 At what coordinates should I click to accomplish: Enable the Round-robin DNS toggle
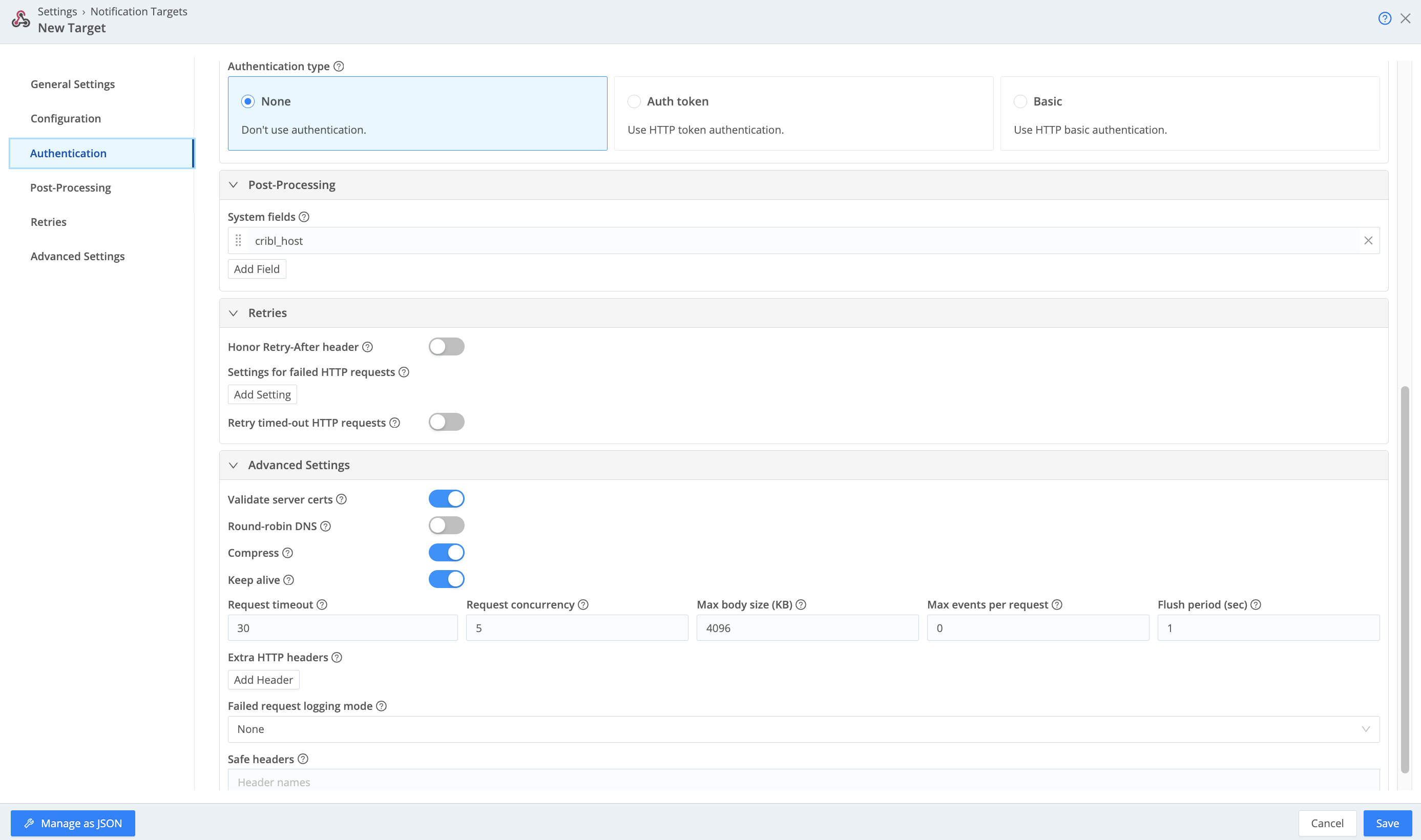tap(447, 526)
